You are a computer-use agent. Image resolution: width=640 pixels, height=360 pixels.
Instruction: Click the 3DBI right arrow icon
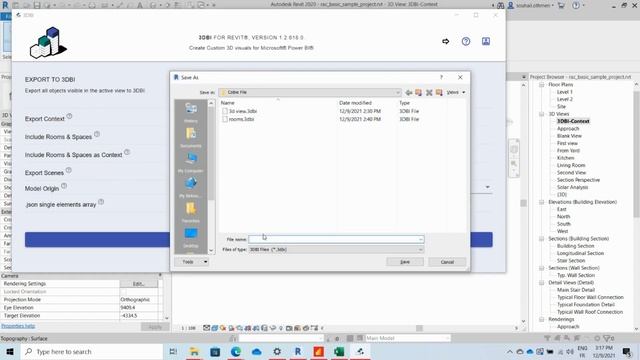446,41
